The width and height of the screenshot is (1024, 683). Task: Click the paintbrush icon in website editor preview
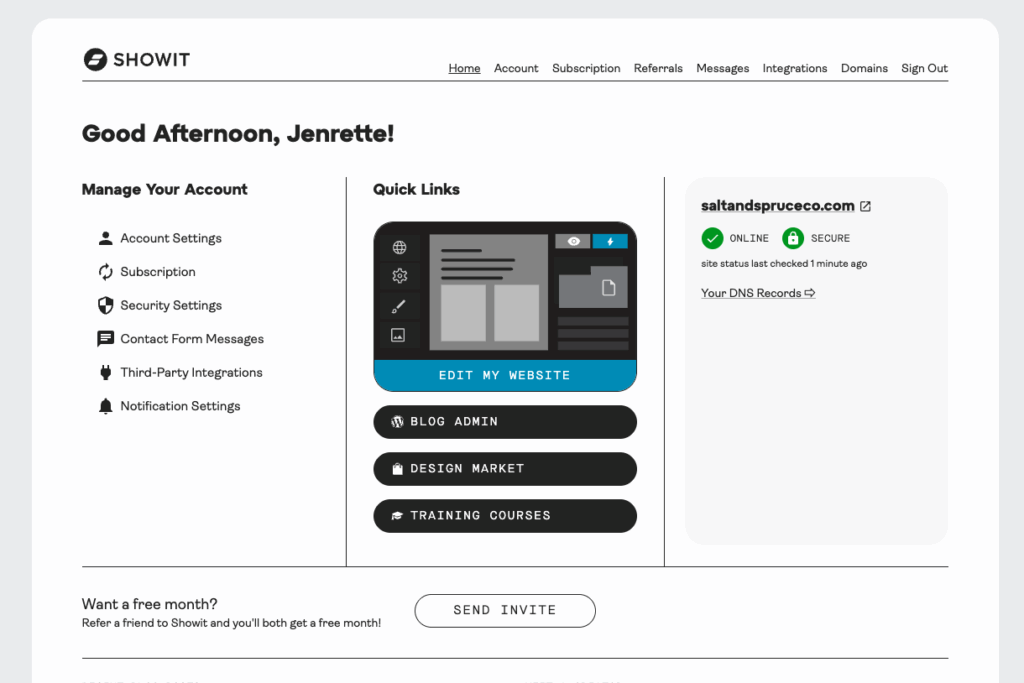398,306
